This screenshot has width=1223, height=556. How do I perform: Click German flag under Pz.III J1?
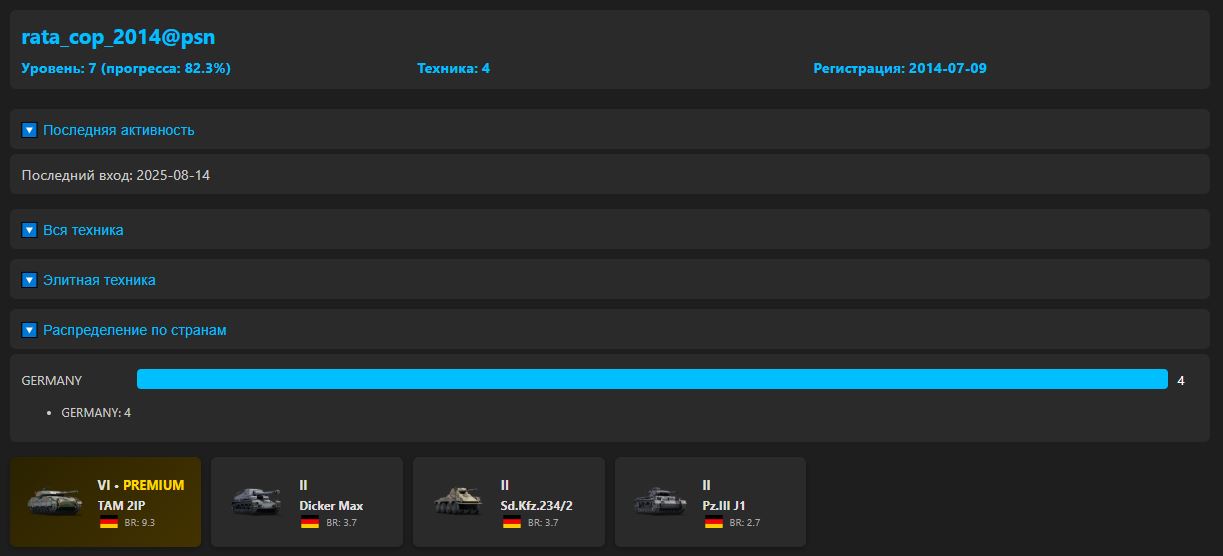click(714, 522)
